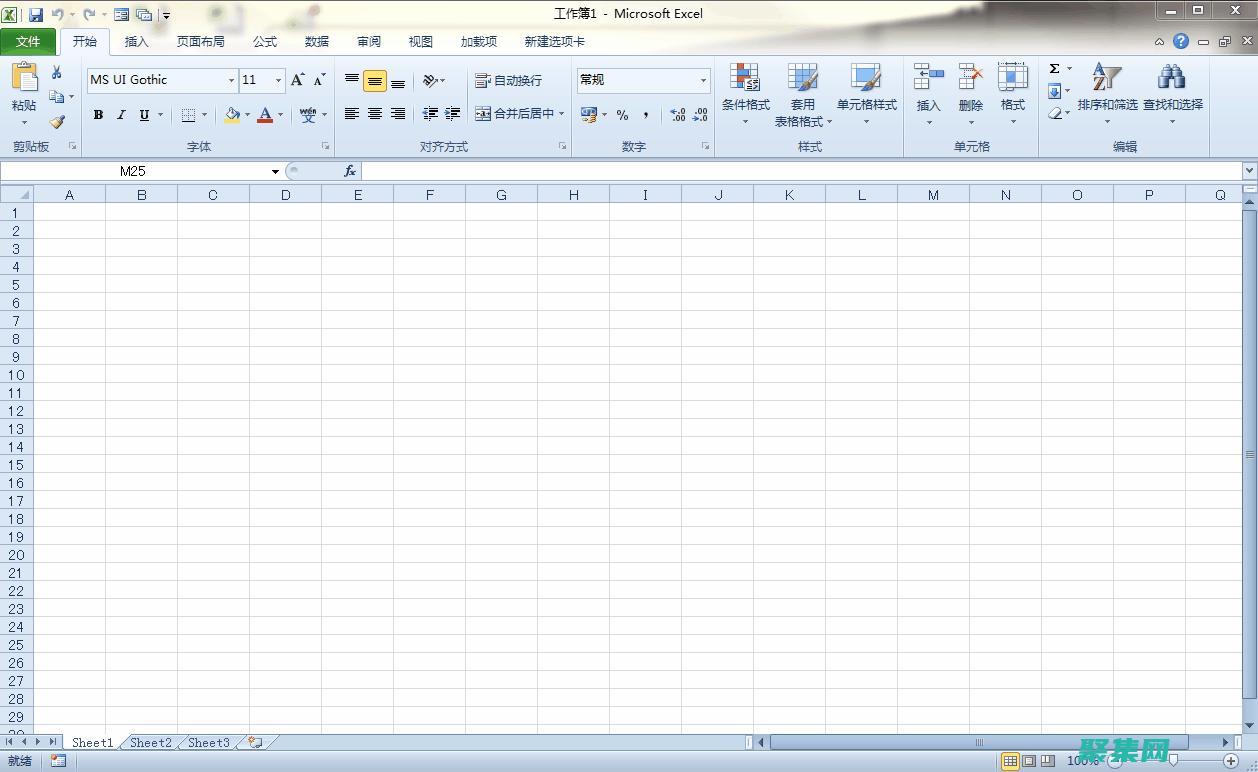
Task: Click the Insert Function fx icon
Action: 350,171
